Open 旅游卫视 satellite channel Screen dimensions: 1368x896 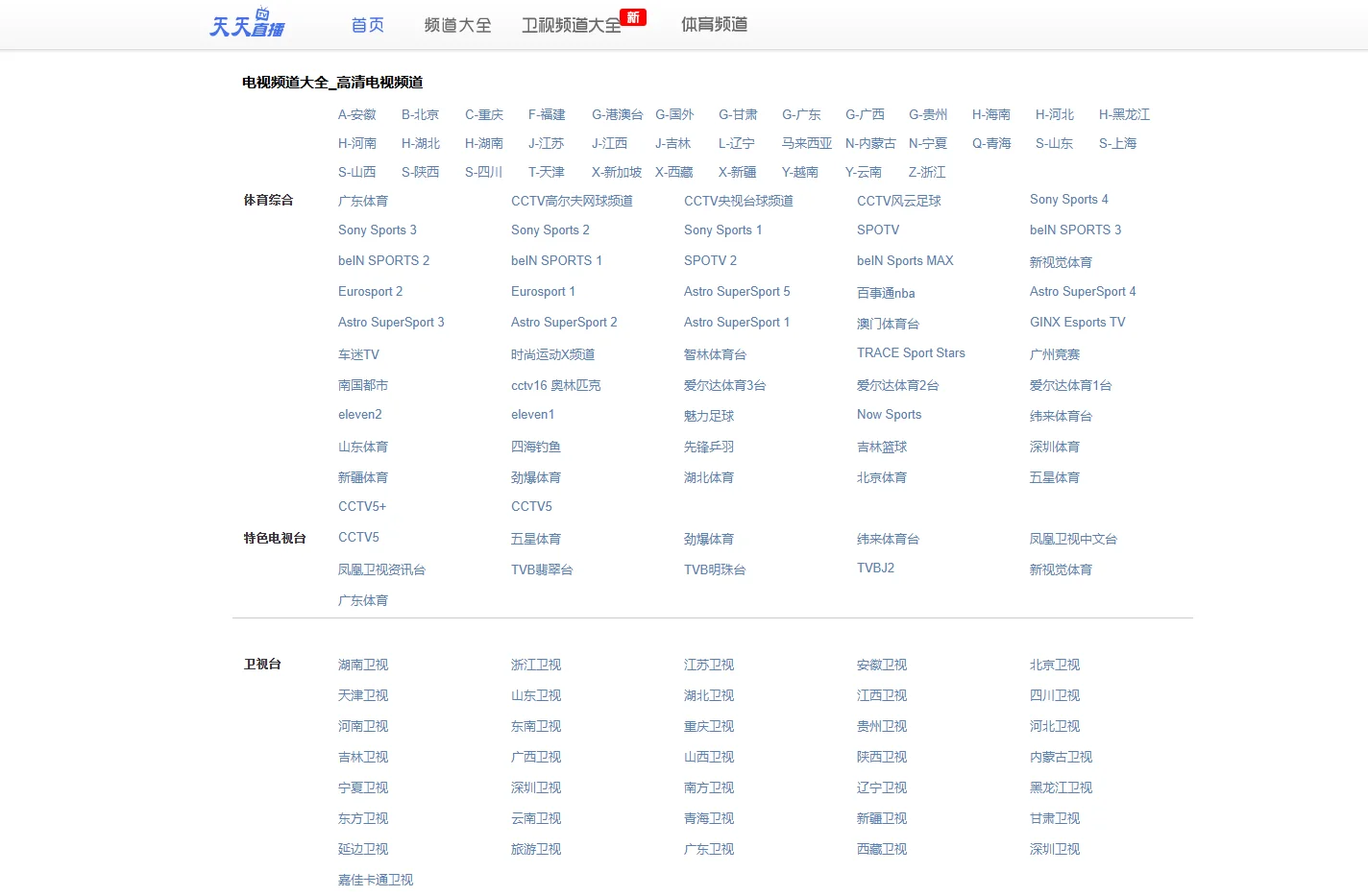[536, 849]
